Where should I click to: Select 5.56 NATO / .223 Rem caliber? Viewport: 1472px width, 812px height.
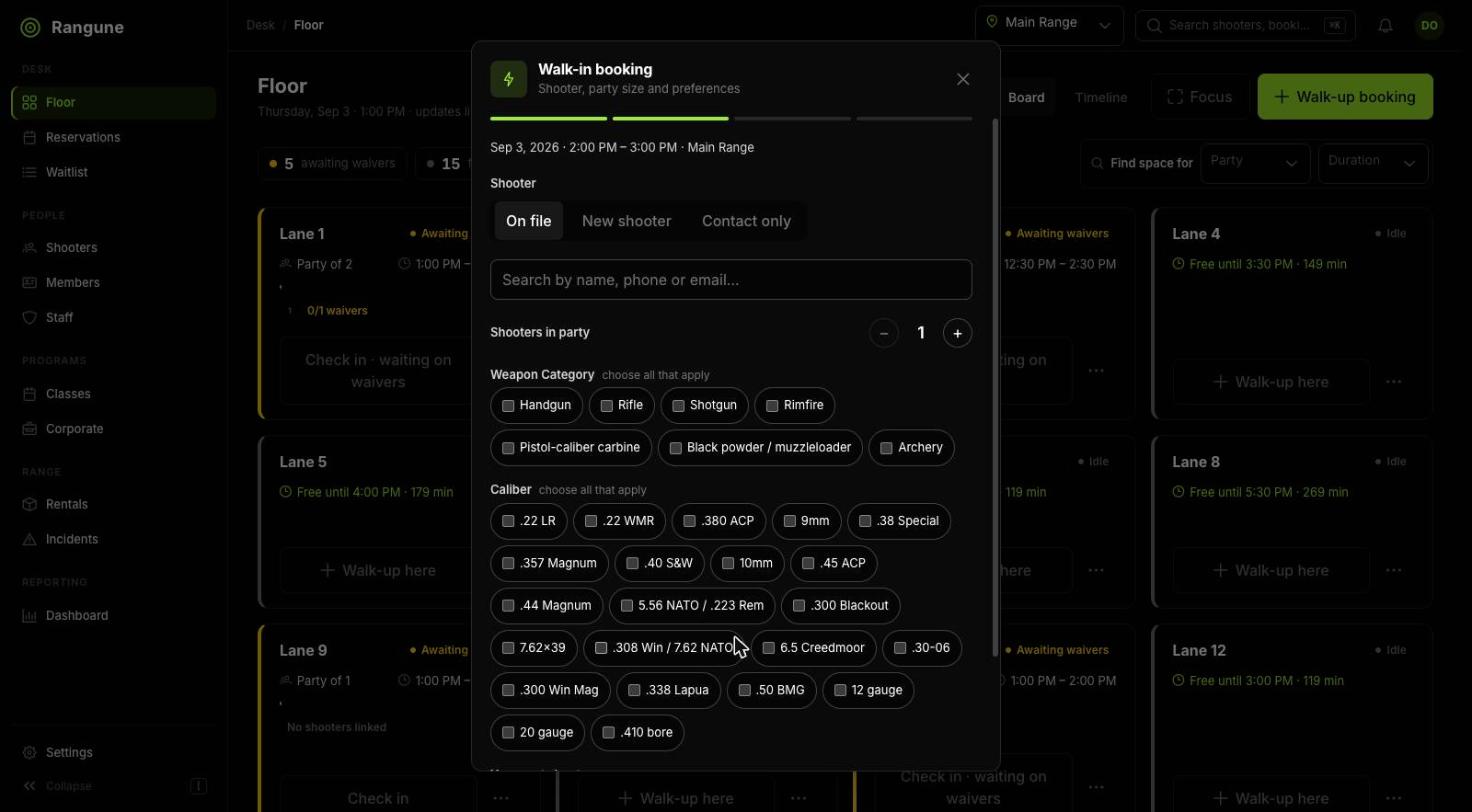(692, 605)
